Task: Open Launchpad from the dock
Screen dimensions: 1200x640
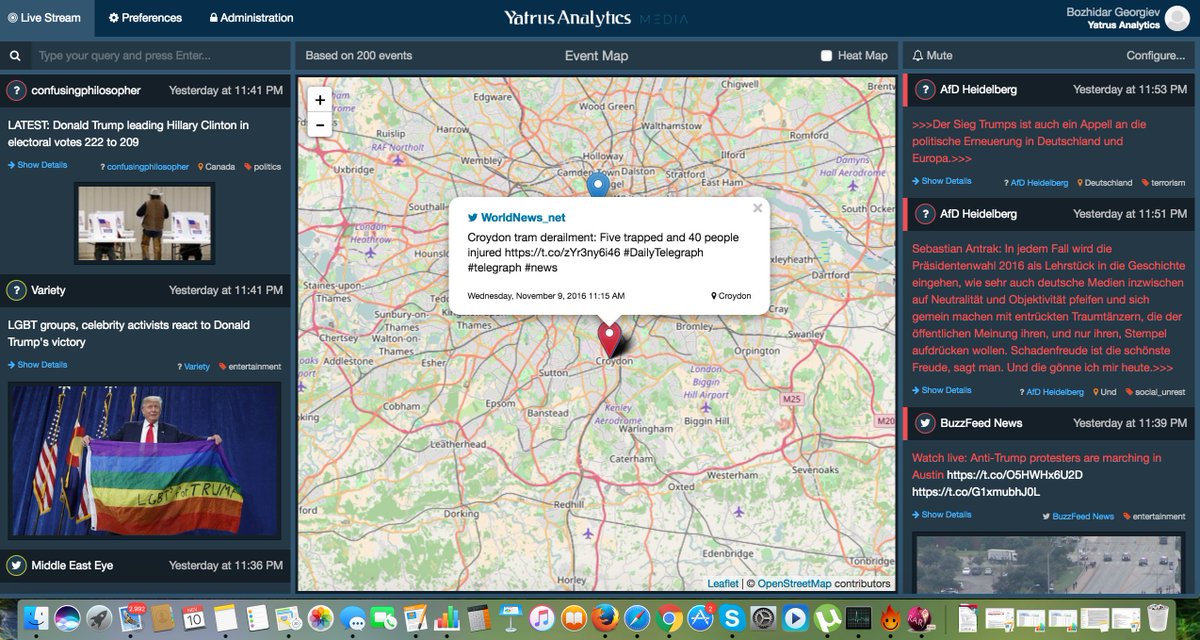Action: [99, 617]
